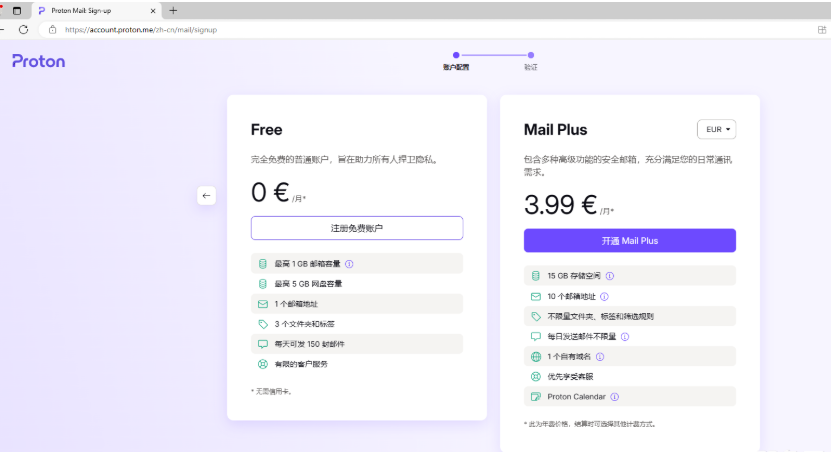This screenshot has width=831, height=452.
Task: Close the Proton Mail Sign-up tab
Action: [x=153, y=11]
